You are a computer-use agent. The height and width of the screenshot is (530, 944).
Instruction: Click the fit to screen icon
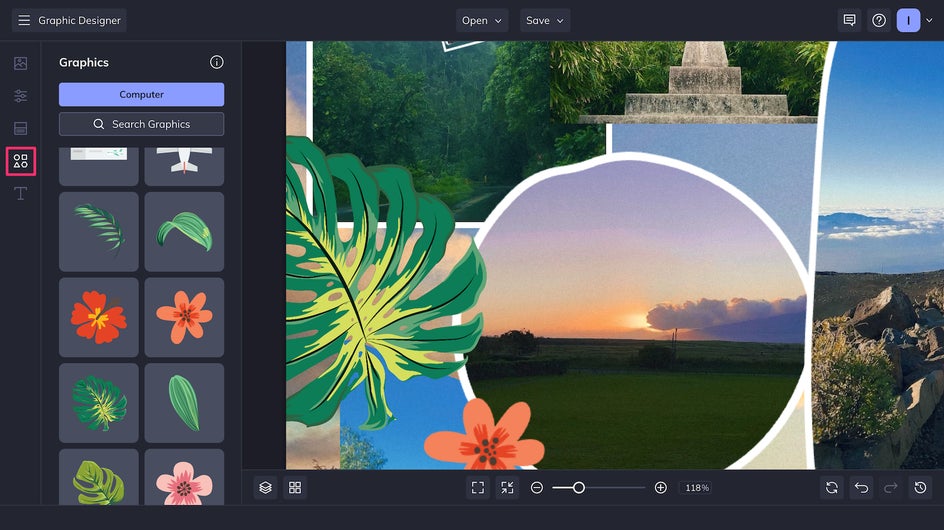pyautogui.click(x=478, y=487)
